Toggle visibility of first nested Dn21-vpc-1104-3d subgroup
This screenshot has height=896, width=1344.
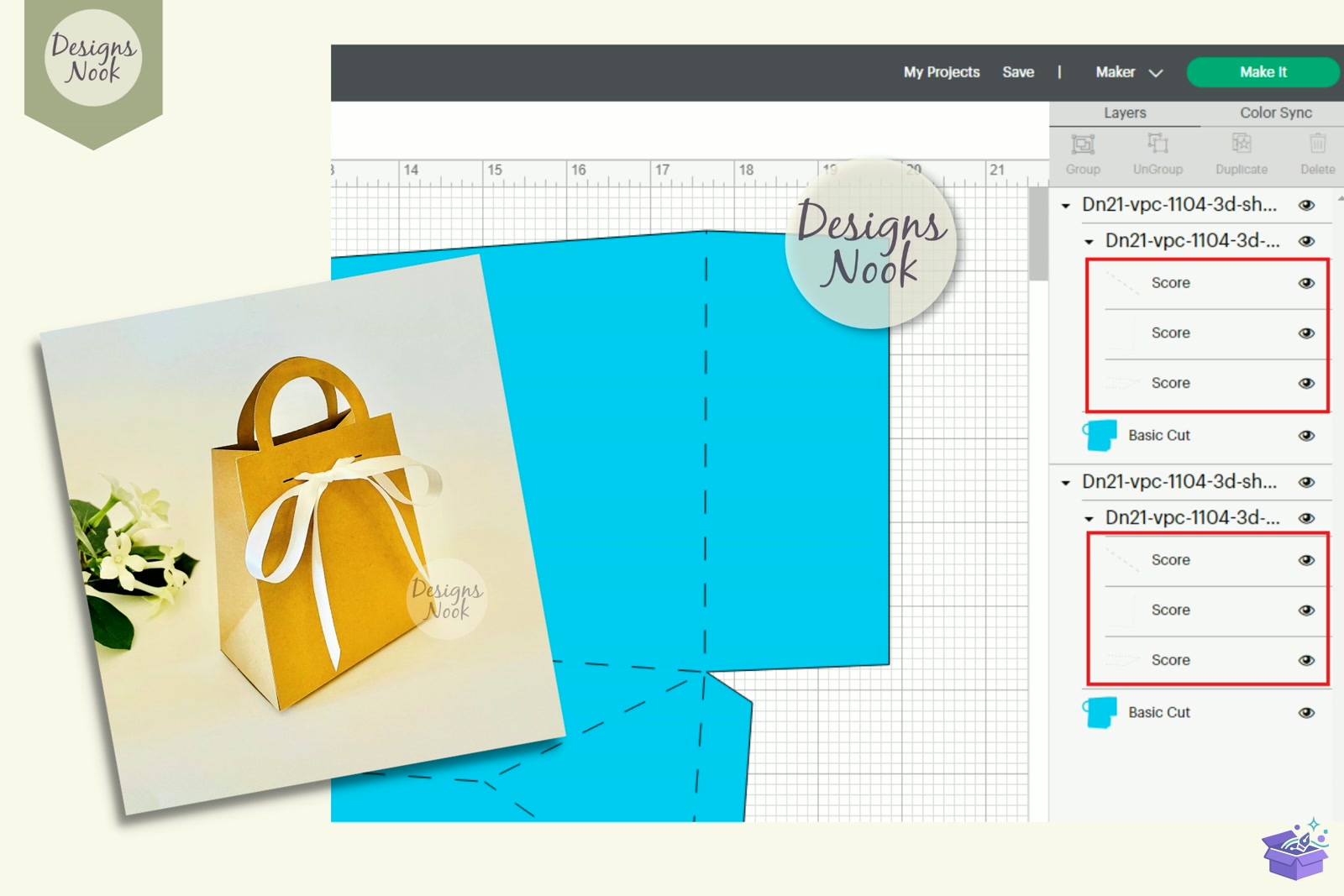pyautogui.click(x=1306, y=241)
